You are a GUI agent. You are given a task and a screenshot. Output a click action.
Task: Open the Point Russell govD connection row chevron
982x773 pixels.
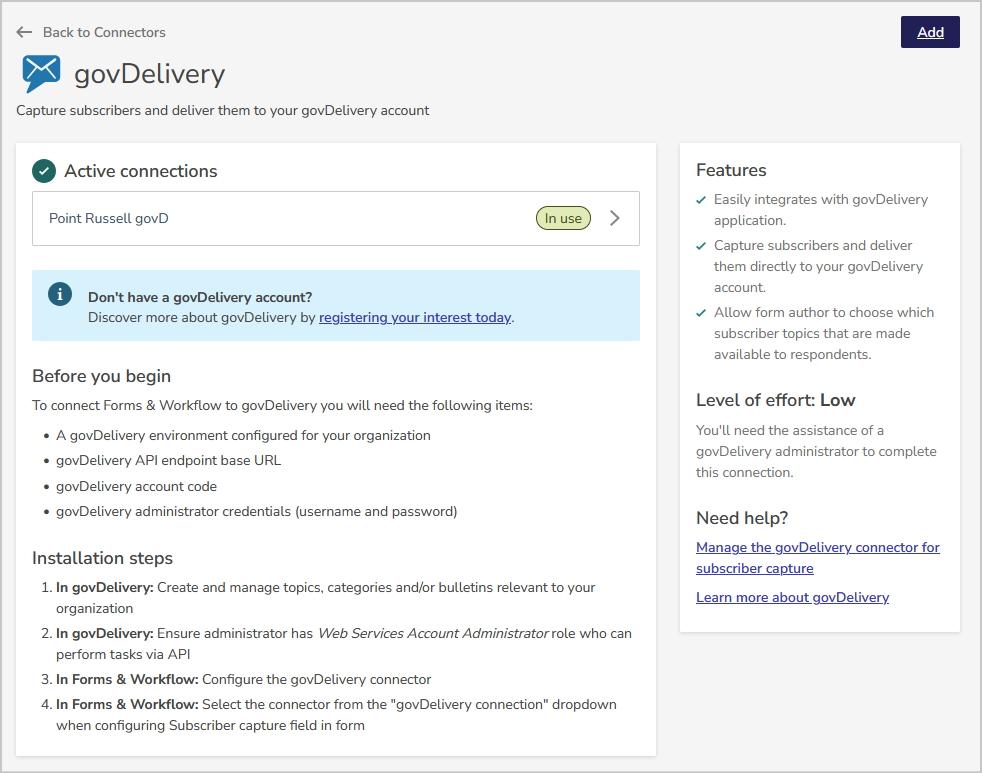pyautogui.click(x=615, y=217)
